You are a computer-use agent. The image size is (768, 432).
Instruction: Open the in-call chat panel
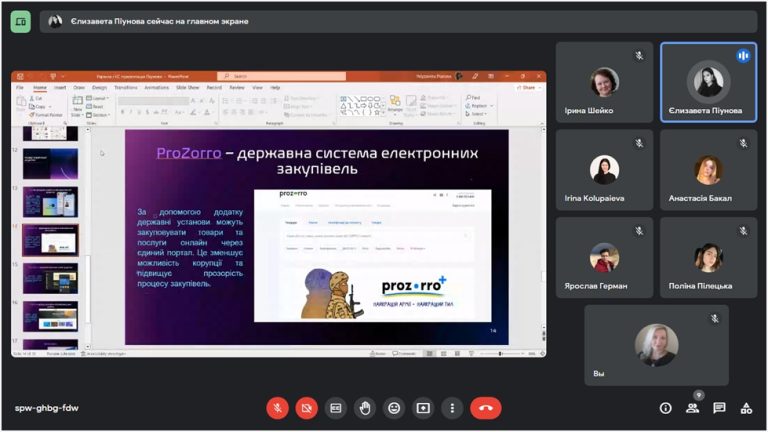pyautogui.click(x=719, y=408)
